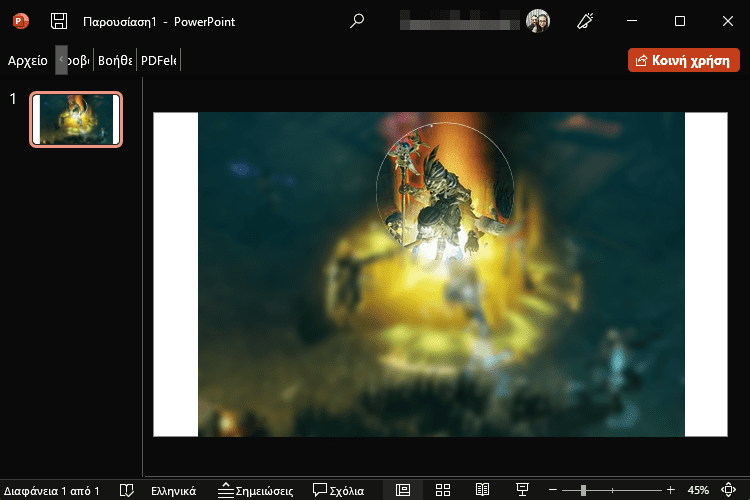Click the zoom slider handle

coord(583,490)
